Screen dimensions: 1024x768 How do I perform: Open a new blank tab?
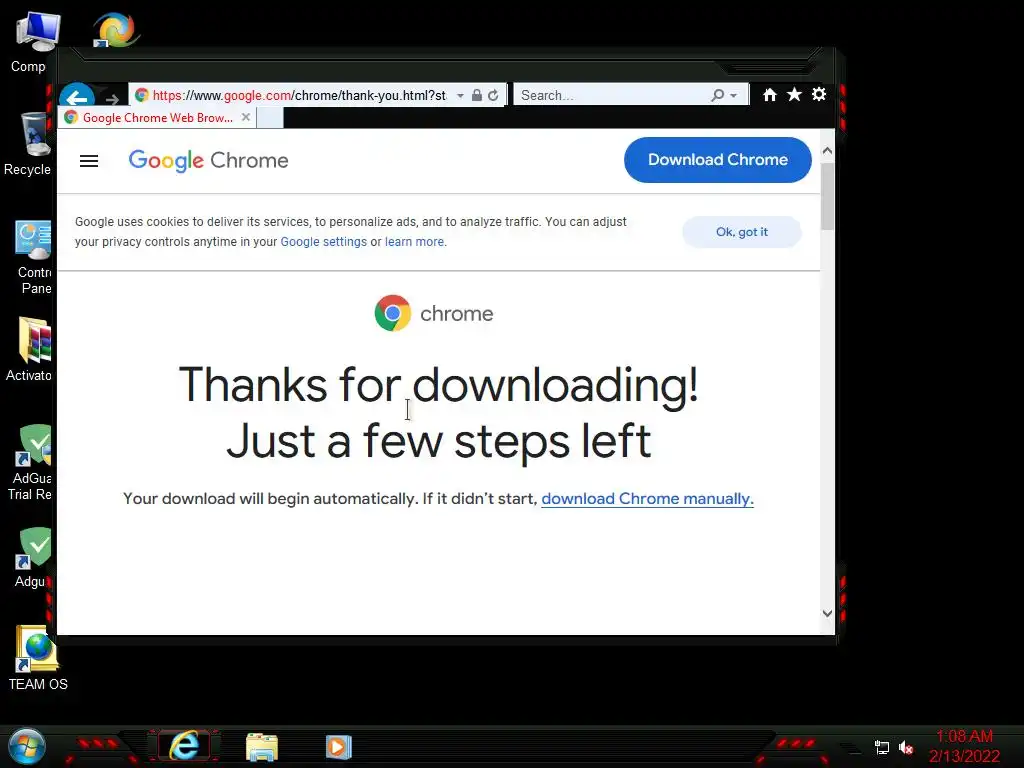[270, 118]
